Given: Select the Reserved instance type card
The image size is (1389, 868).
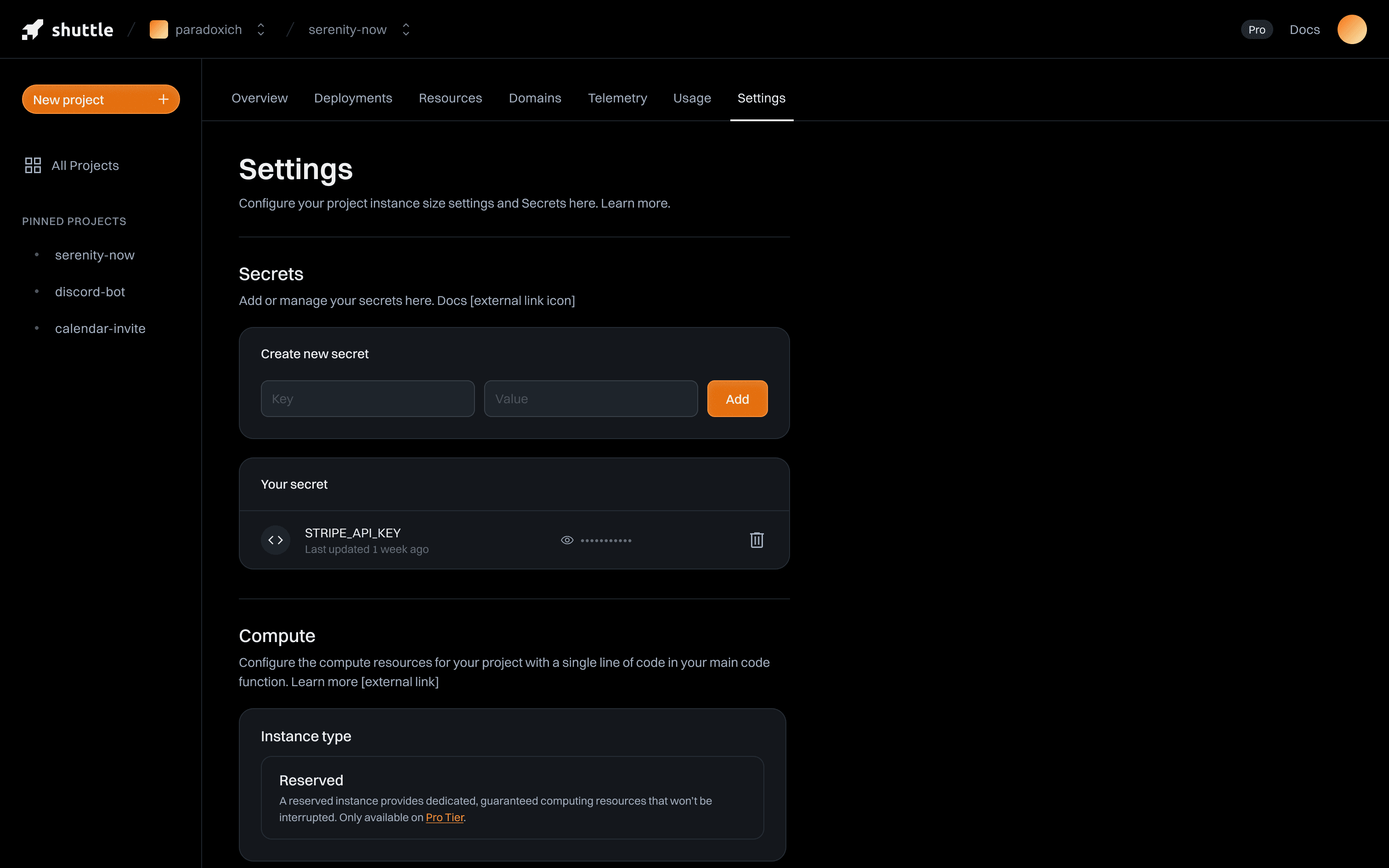Looking at the screenshot, I should point(512,797).
